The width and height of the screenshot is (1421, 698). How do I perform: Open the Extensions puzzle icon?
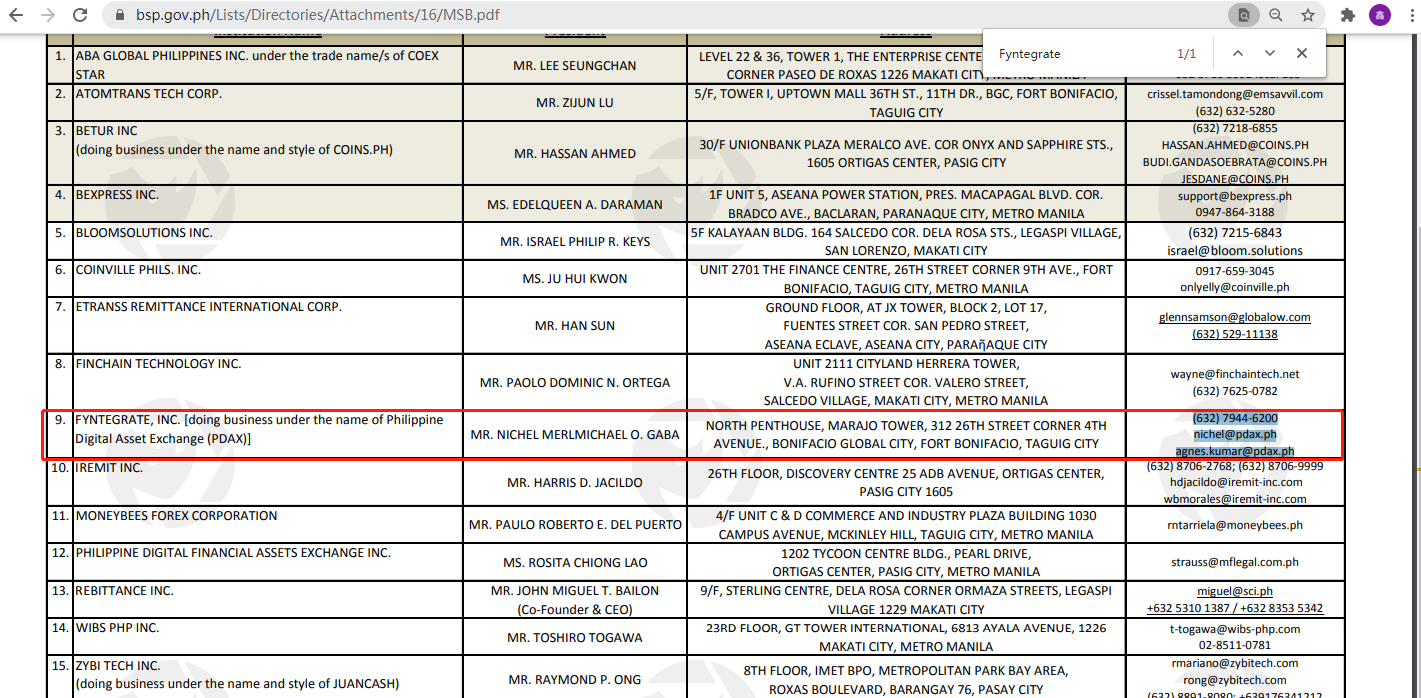pyautogui.click(x=1348, y=15)
